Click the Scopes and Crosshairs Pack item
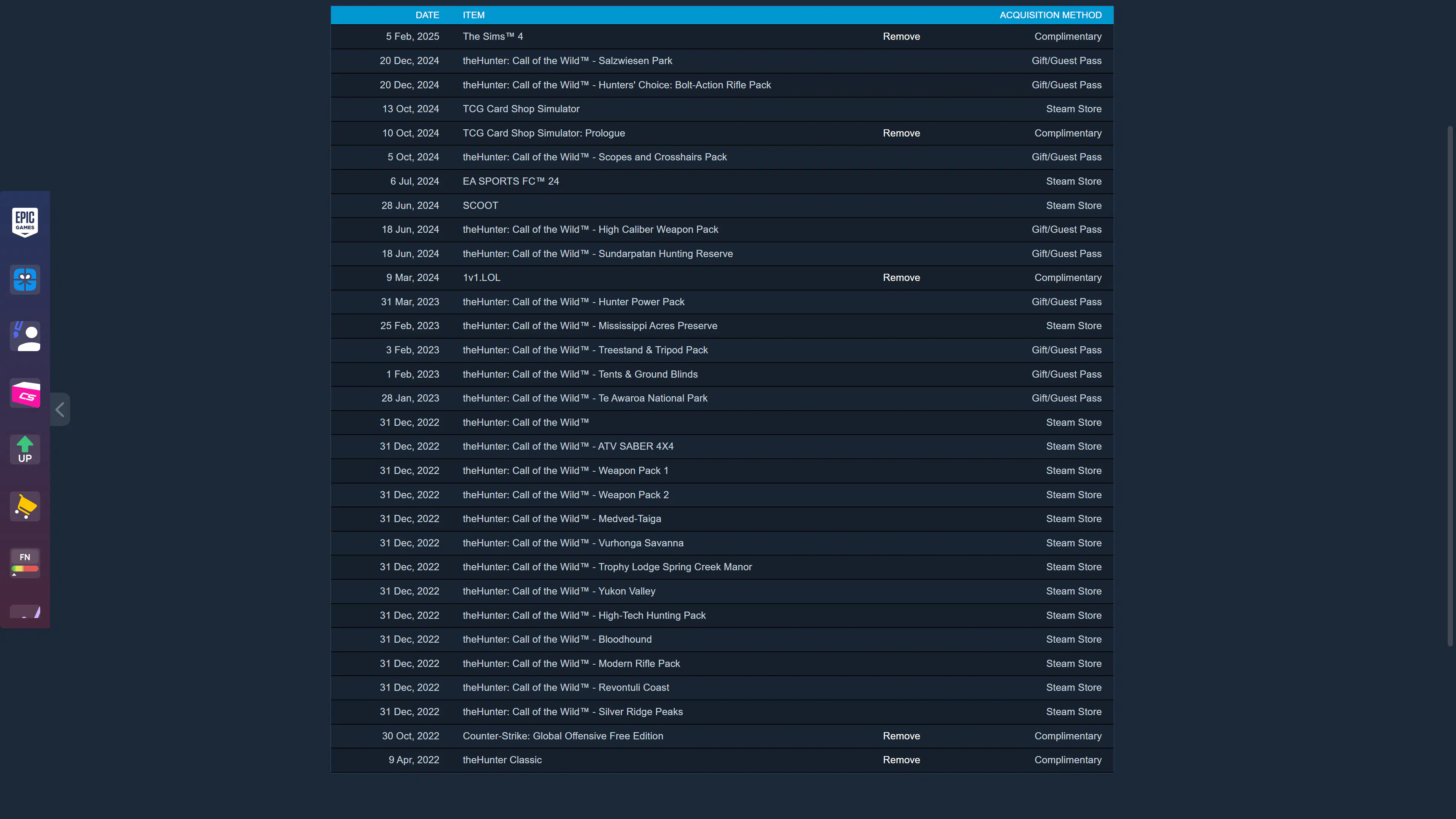 595,157
